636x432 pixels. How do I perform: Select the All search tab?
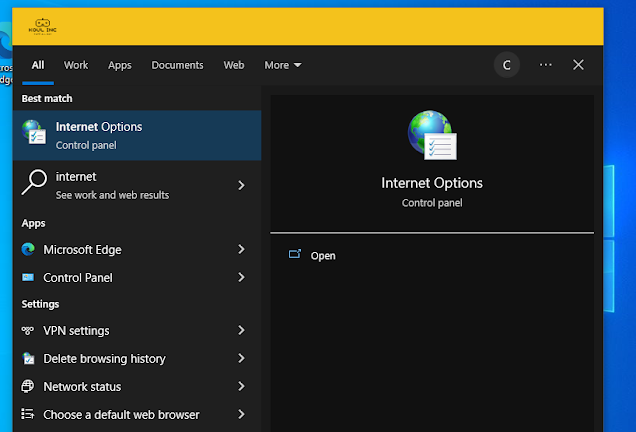coord(38,65)
